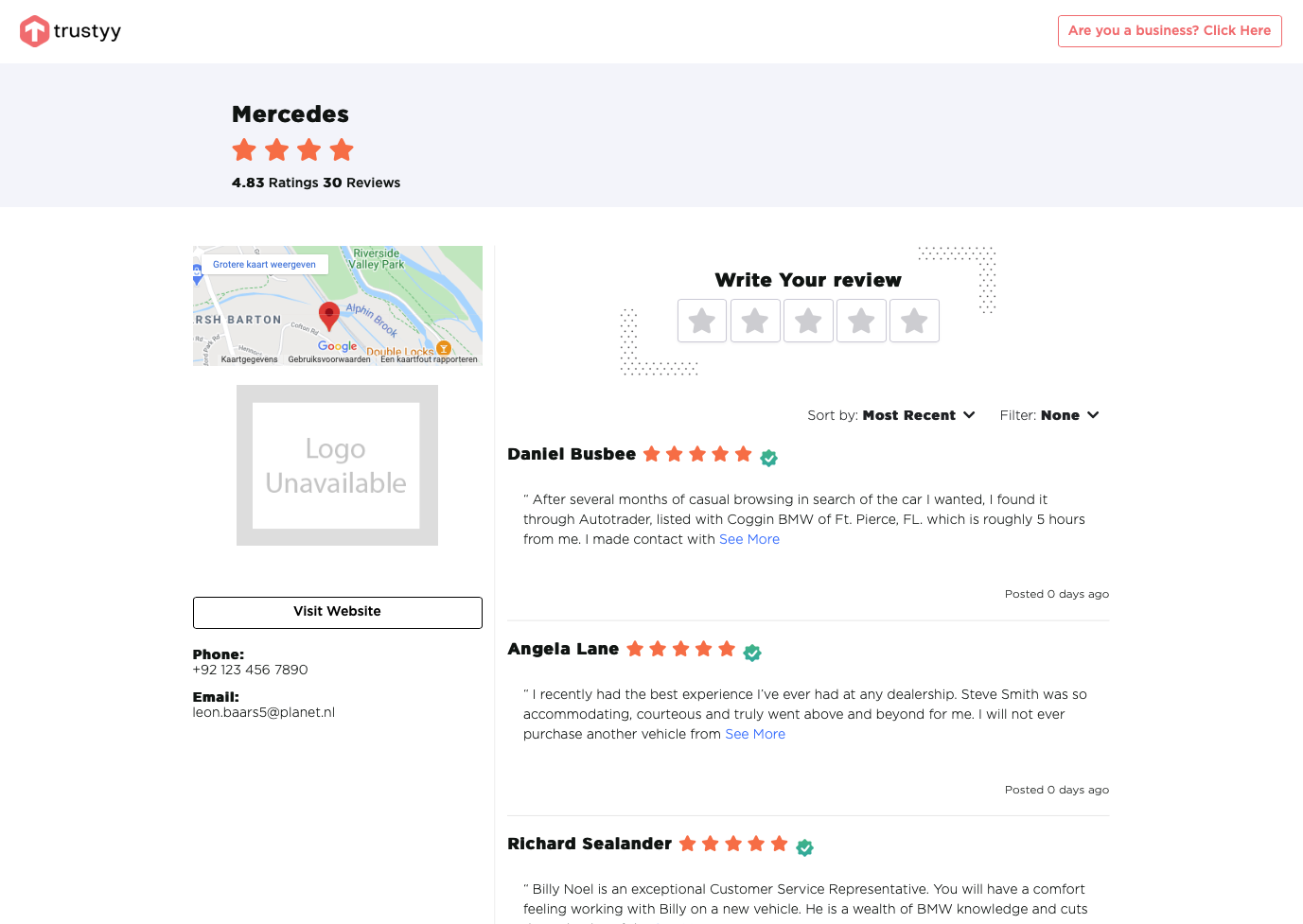The width and height of the screenshot is (1303, 924).
Task: Click reviewer name Richard Sealander
Action: [x=590, y=844]
